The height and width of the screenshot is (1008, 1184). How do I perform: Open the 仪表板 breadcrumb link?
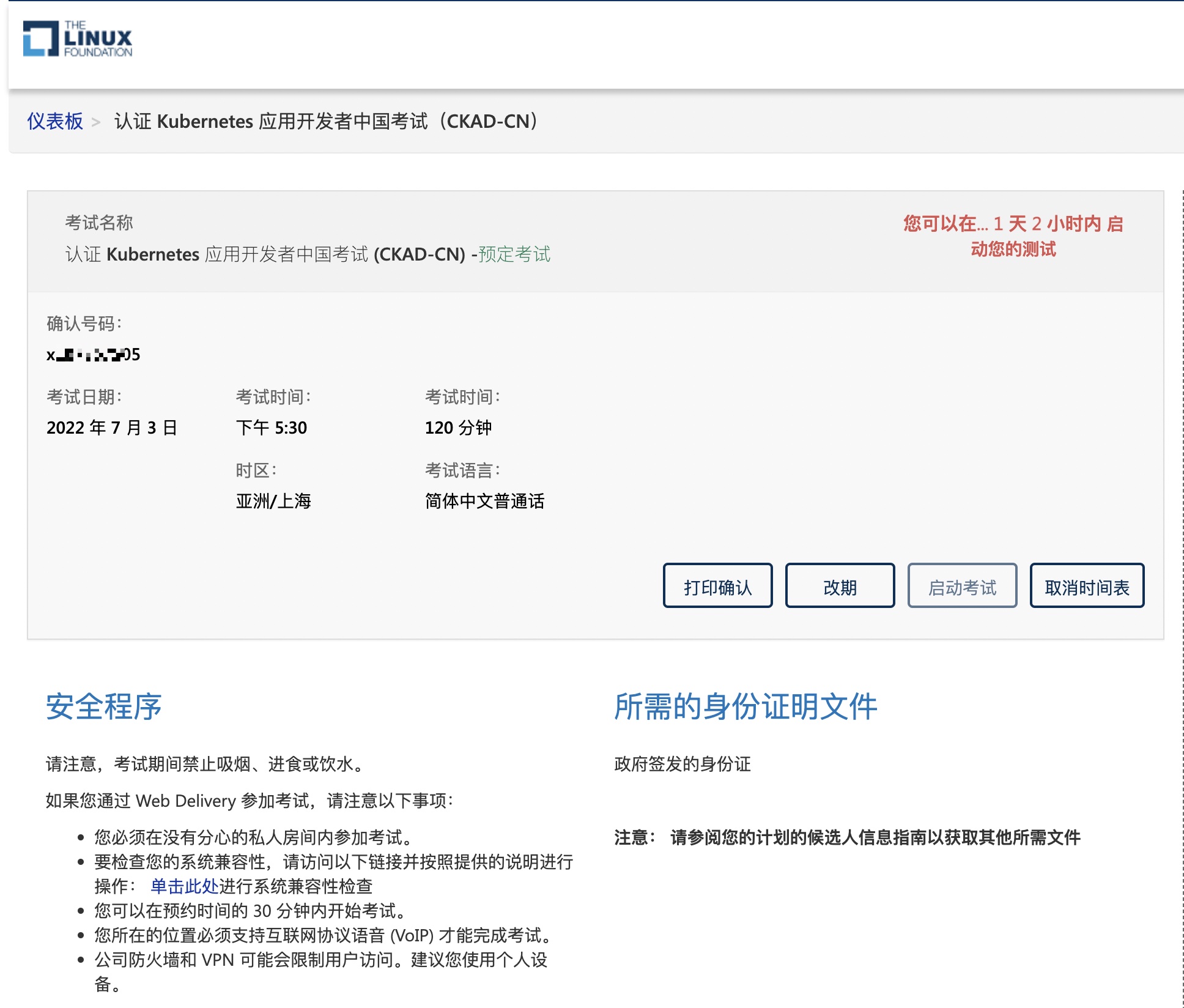click(55, 121)
